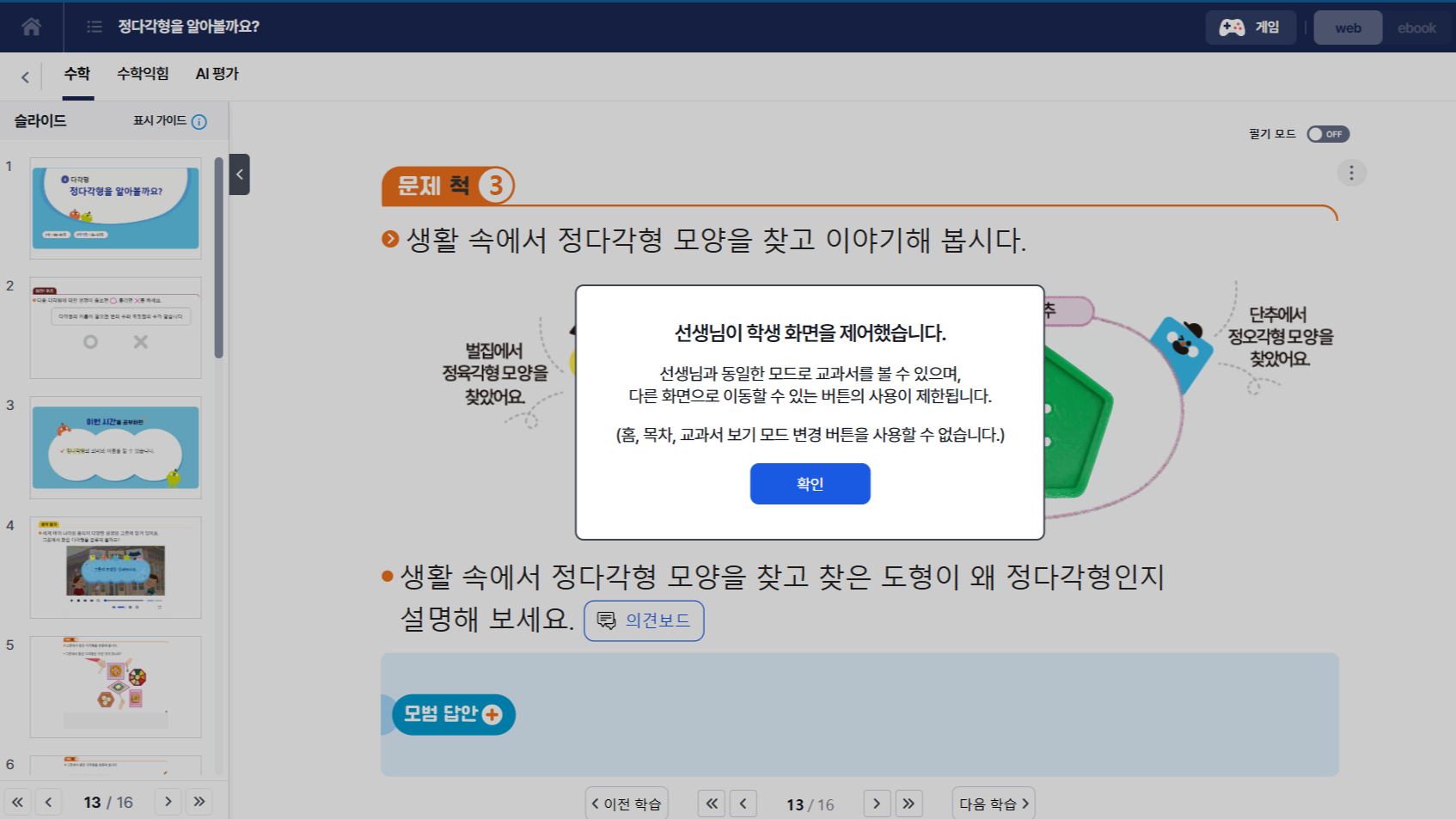Viewport: 1456px width, 819px height.
Task: Switch to web view mode
Action: click(x=1348, y=28)
